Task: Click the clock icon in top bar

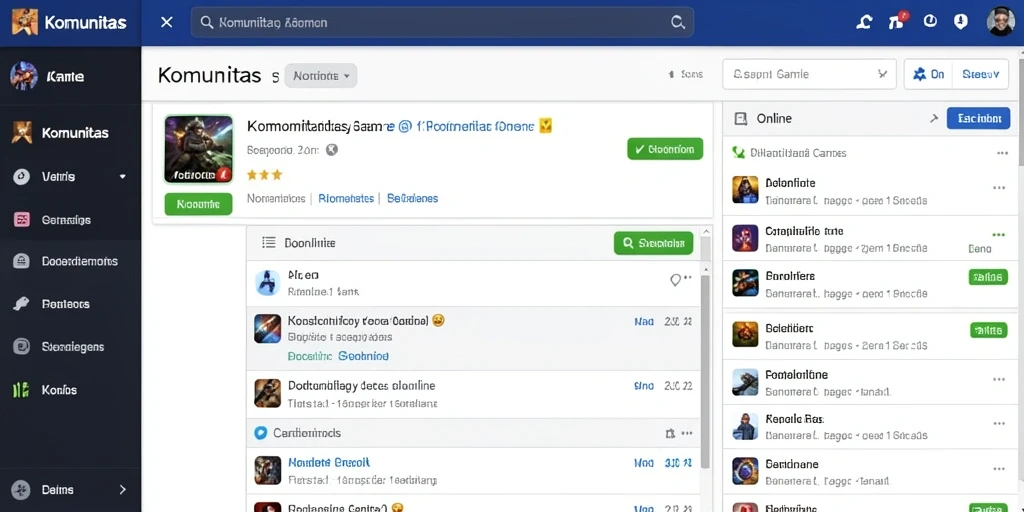Action: click(x=930, y=21)
